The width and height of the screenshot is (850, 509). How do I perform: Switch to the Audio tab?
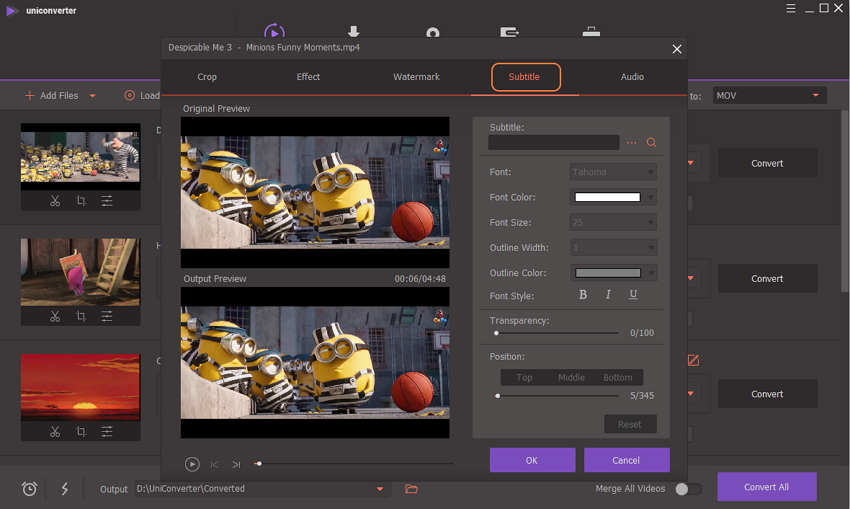(632, 77)
